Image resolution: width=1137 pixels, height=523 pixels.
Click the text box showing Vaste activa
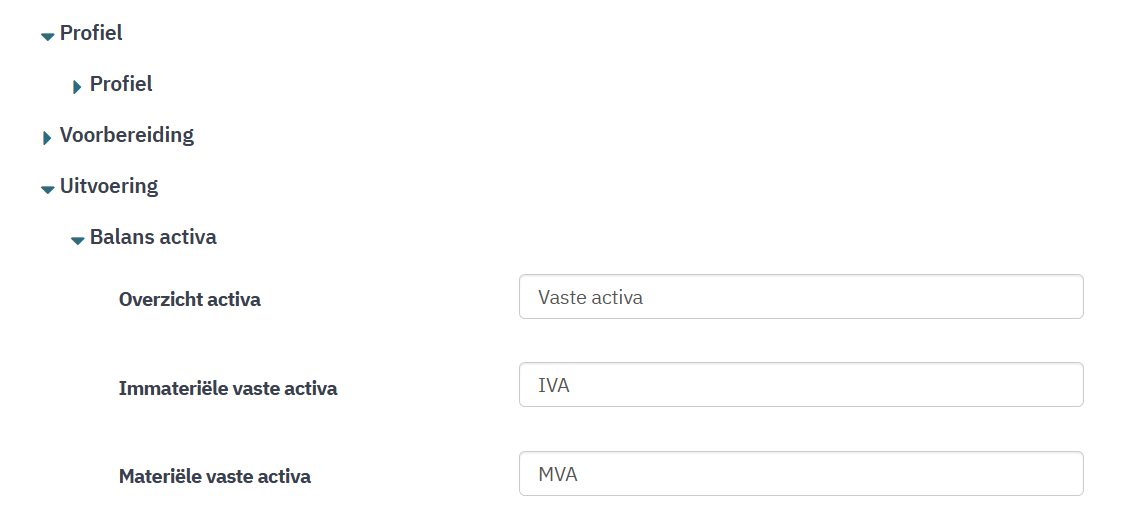click(x=800, y=297)
